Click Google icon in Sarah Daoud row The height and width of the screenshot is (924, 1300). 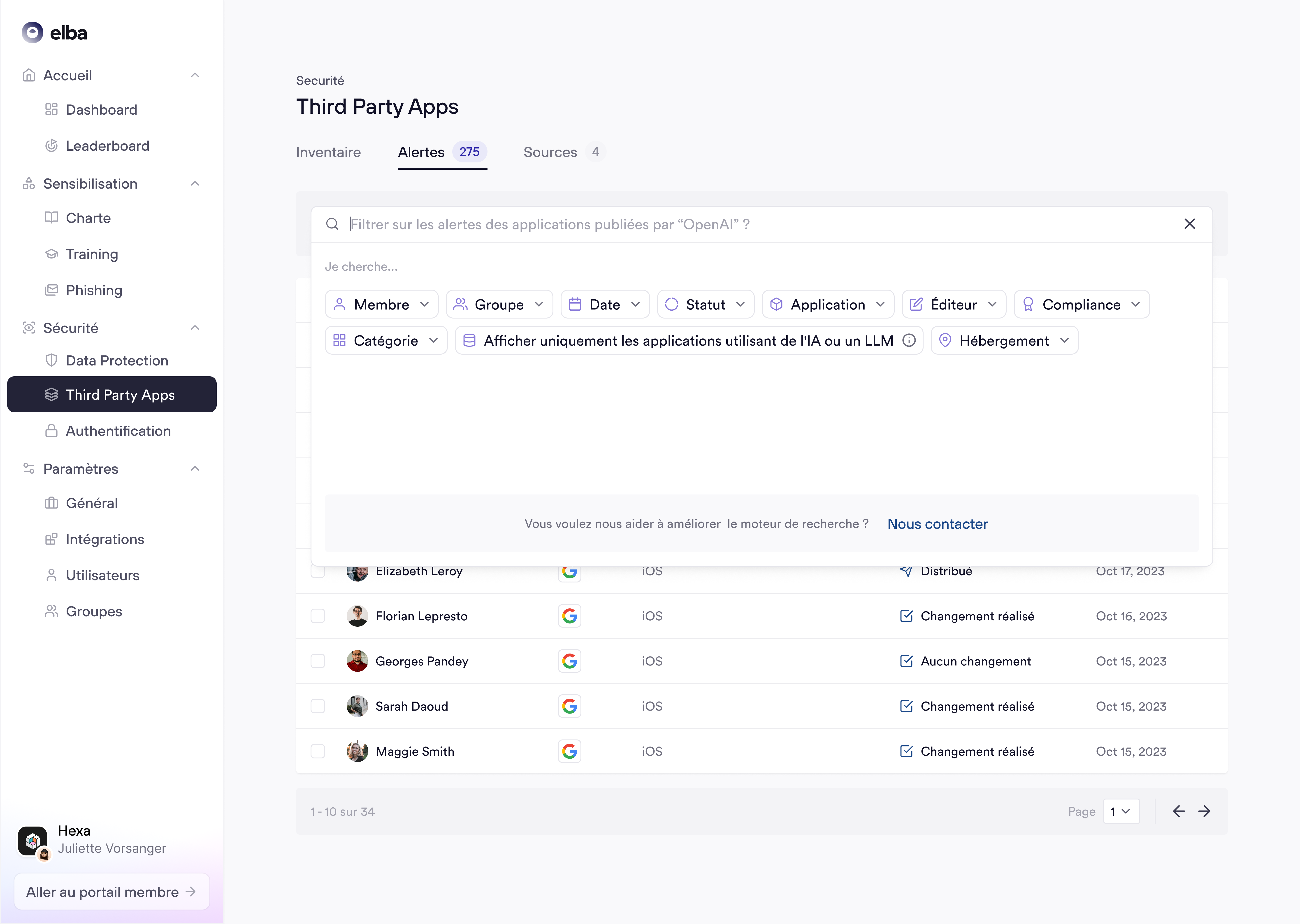pyautogui.click(x=569, y=706)
